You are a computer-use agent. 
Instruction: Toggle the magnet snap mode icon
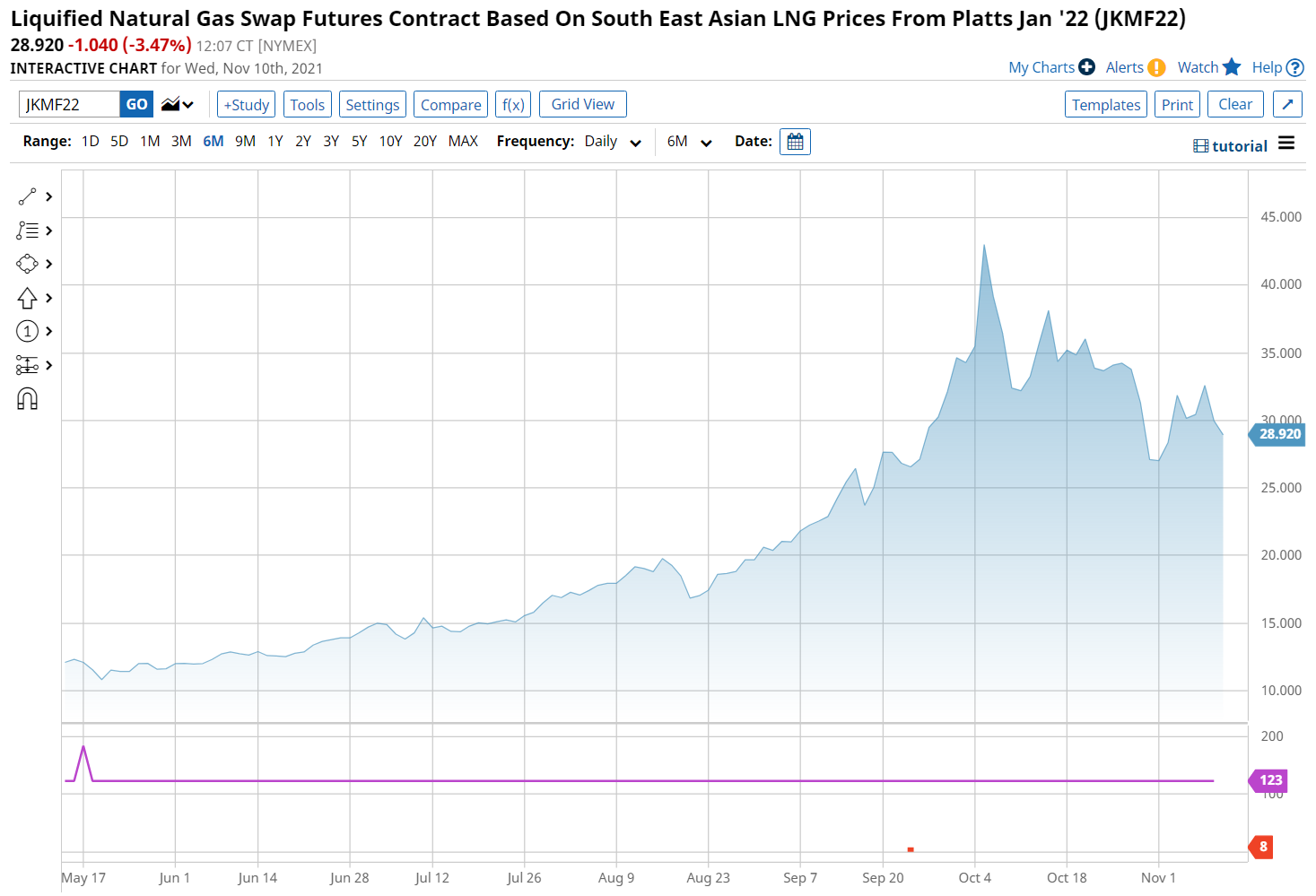[x=28, y=399]
